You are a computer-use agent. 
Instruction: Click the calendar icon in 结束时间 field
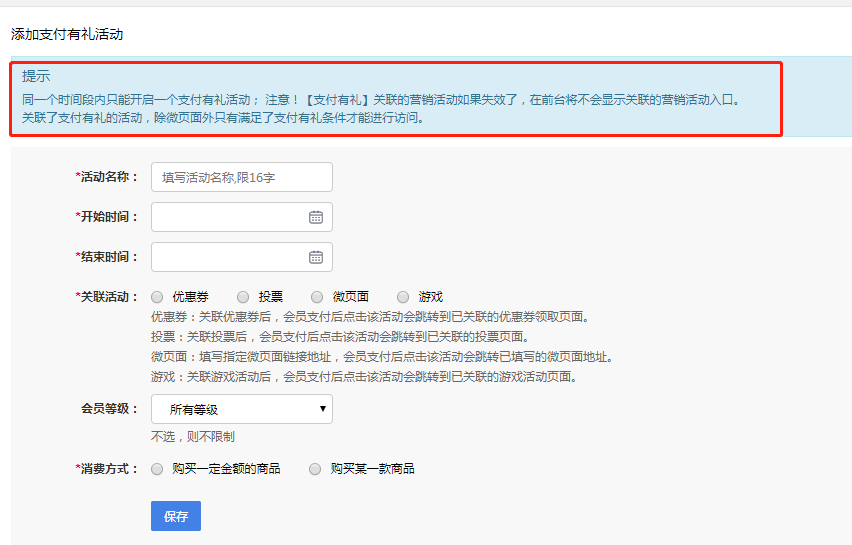(x=316, y=257)
